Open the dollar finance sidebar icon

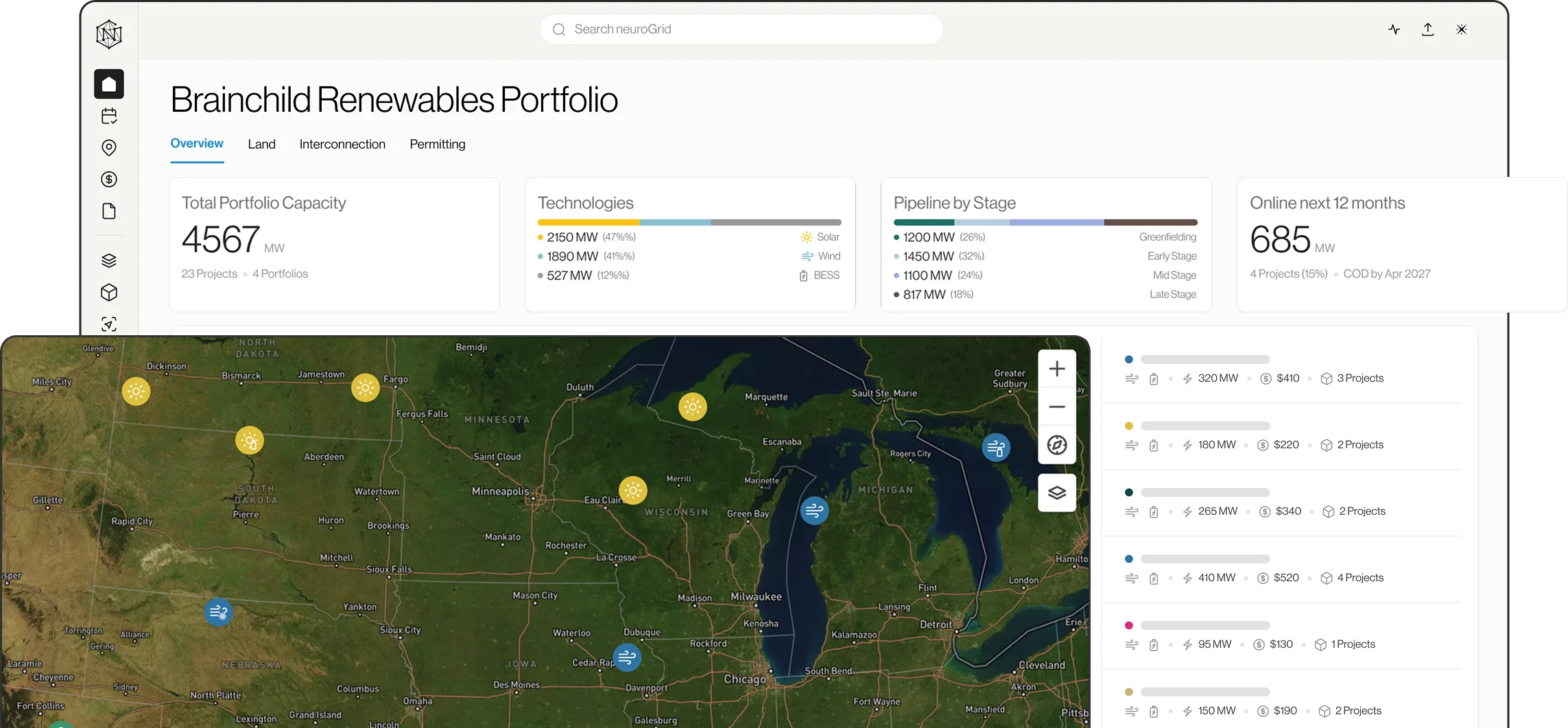[x=109, y=180]
